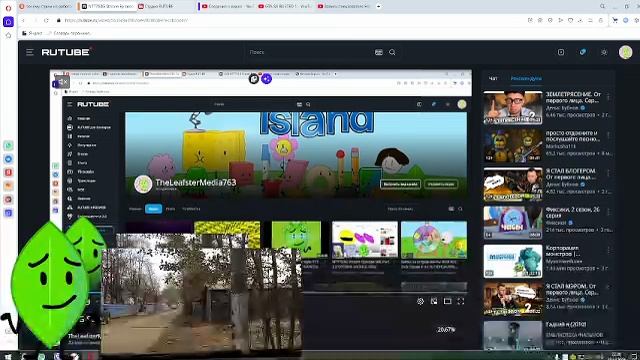Open the on-screen keyboard icon in search
Viewport: 640px width, 360px height.
379,52
